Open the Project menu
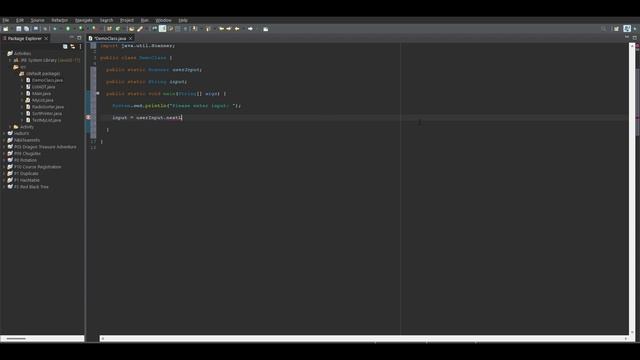Image resolution: width=640 pixels, height=360 pixels. pos(127,20)
